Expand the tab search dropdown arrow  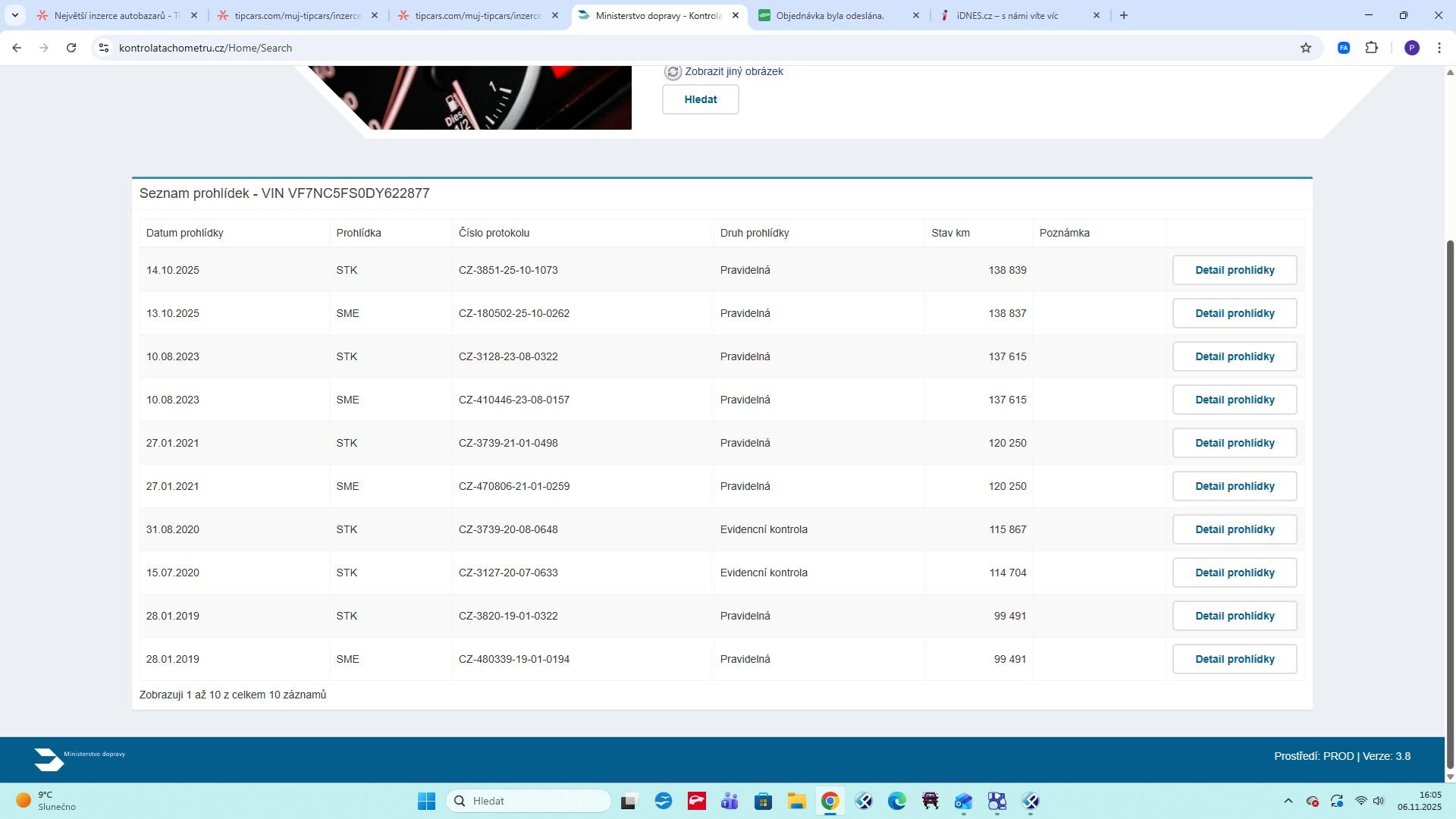click(14, 15)
